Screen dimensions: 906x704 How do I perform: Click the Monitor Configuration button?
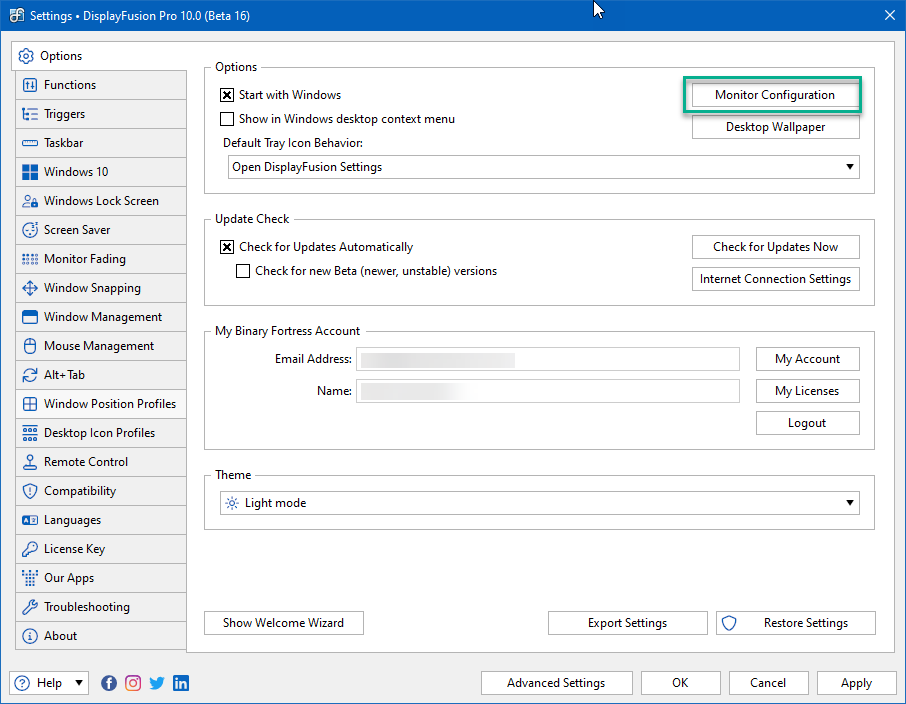pyautogui.click(x=775, y=95)
